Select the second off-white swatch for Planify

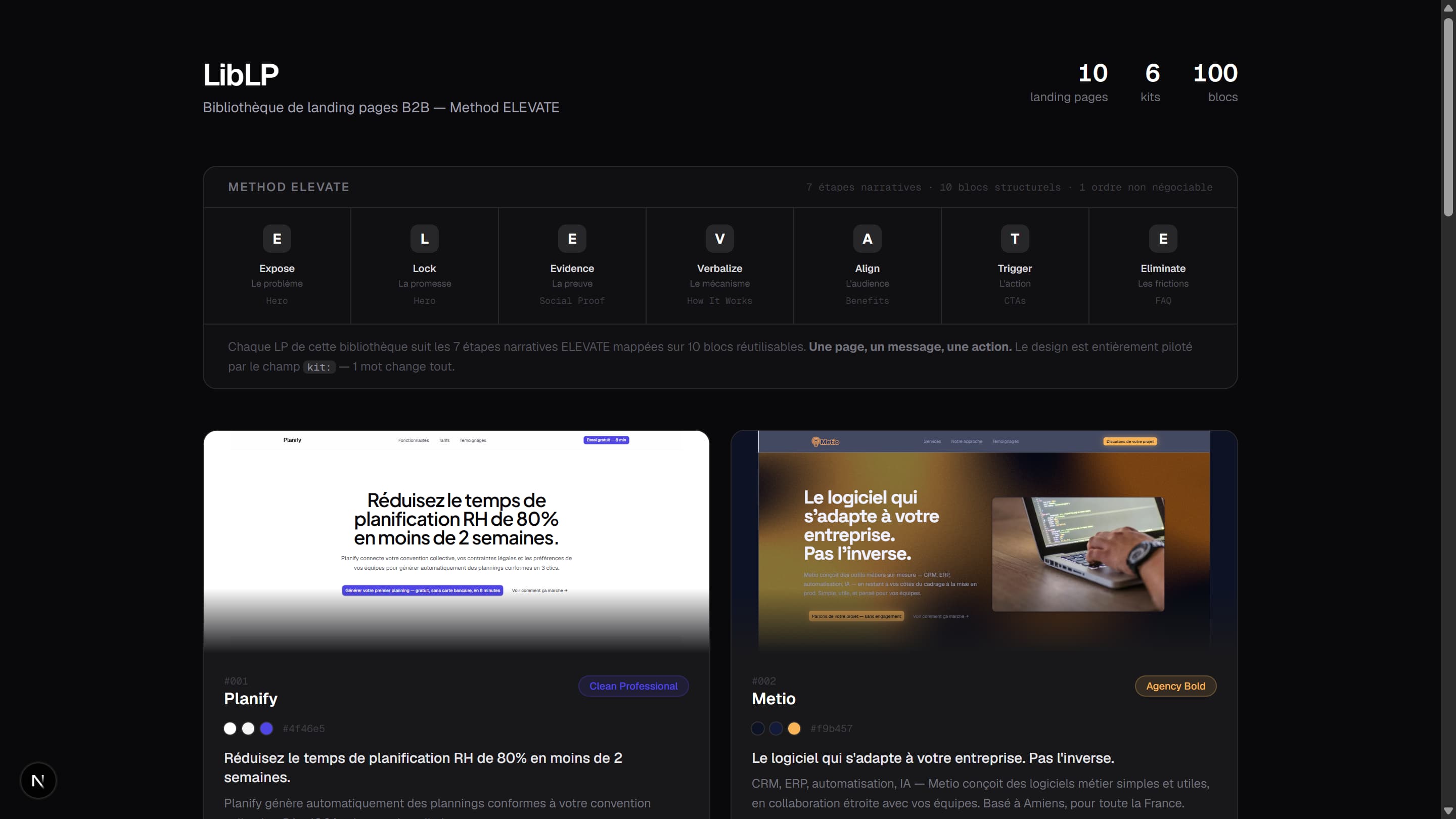coord(248,729)
